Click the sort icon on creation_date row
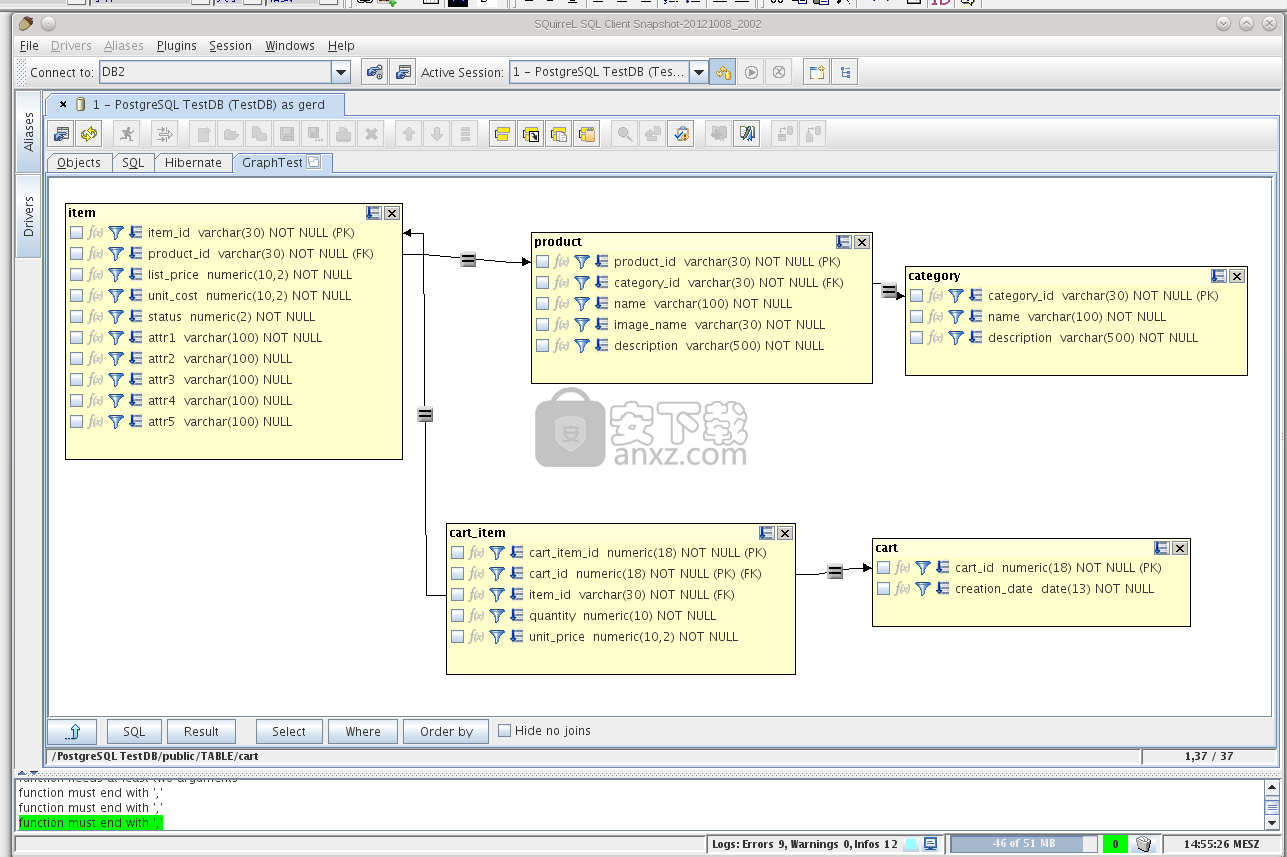This screenshot has width=1287, height=857. coord(943,588)
